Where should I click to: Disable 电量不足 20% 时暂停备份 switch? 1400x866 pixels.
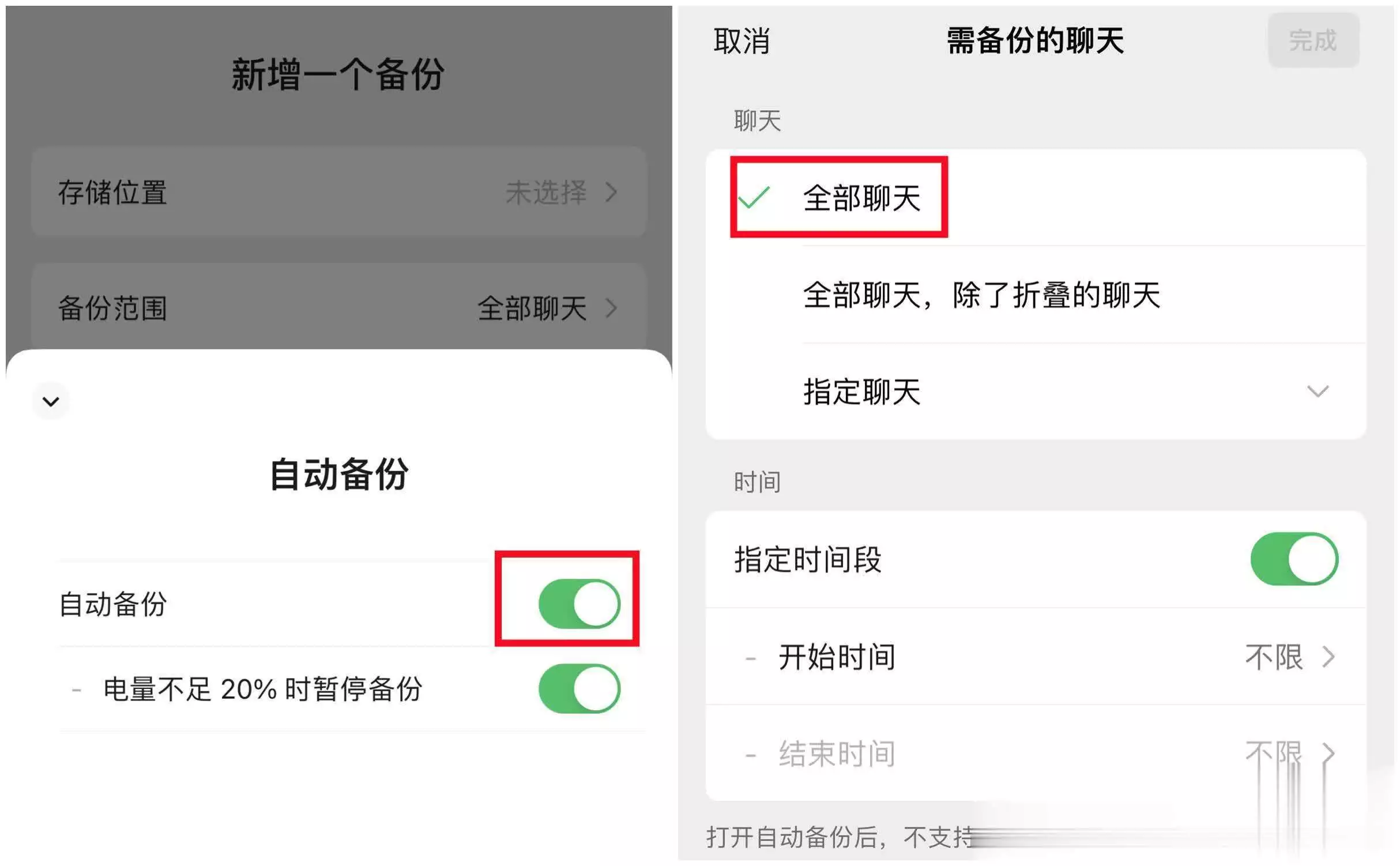coord(579,688)
